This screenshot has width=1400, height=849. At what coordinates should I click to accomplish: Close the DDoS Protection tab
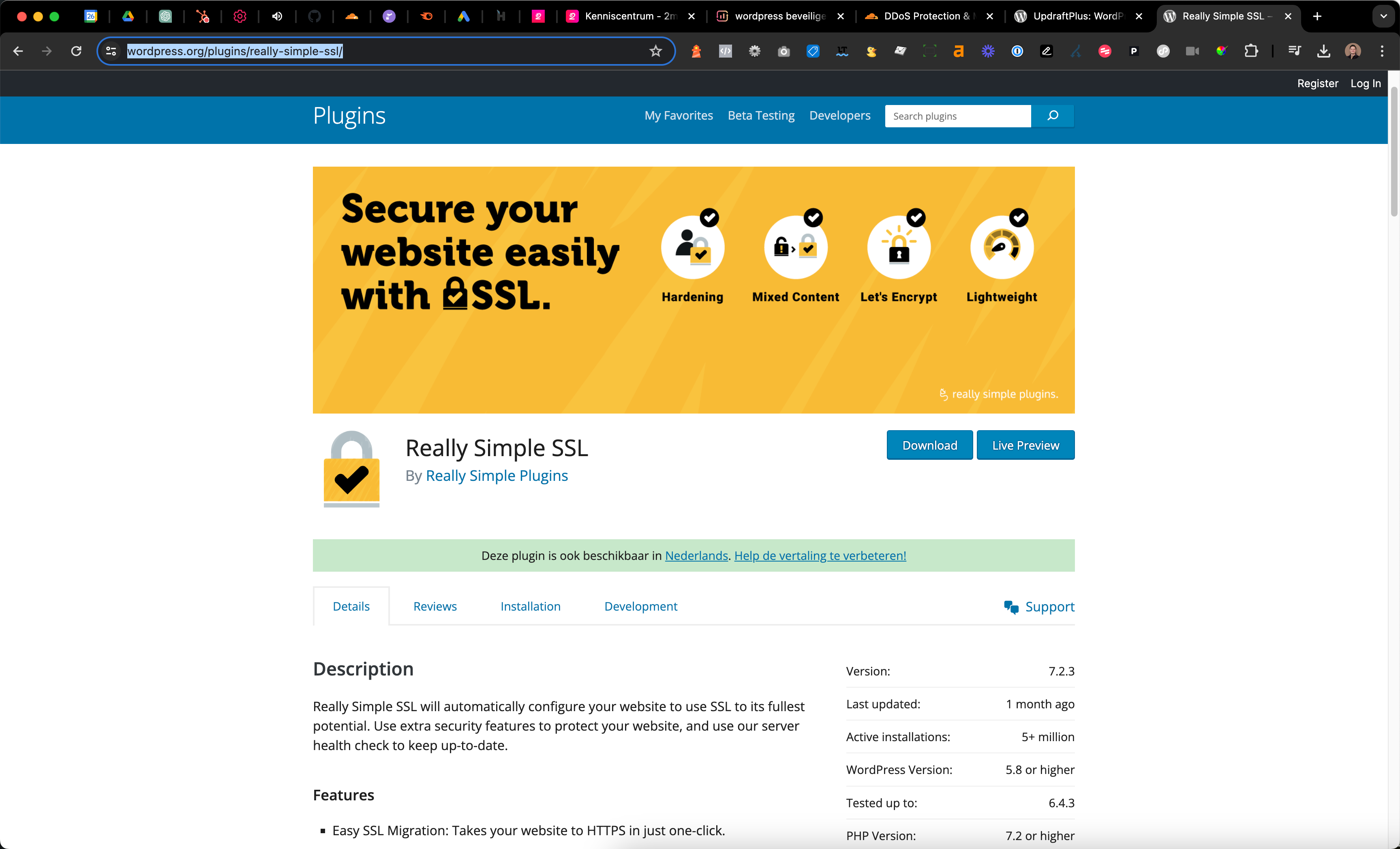point(990,16)
